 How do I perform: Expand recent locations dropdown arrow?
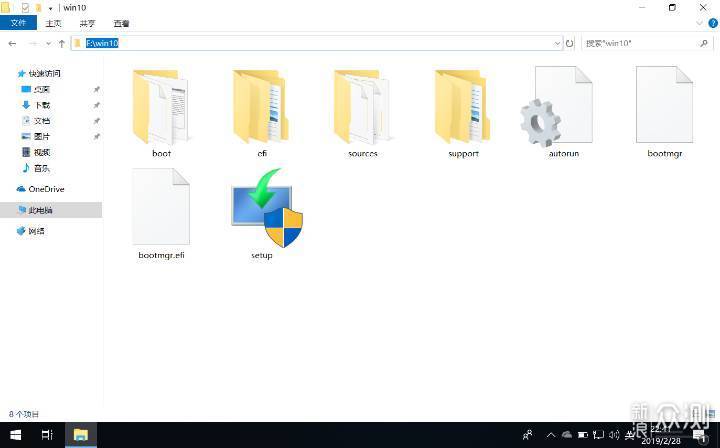pos(48,44)
